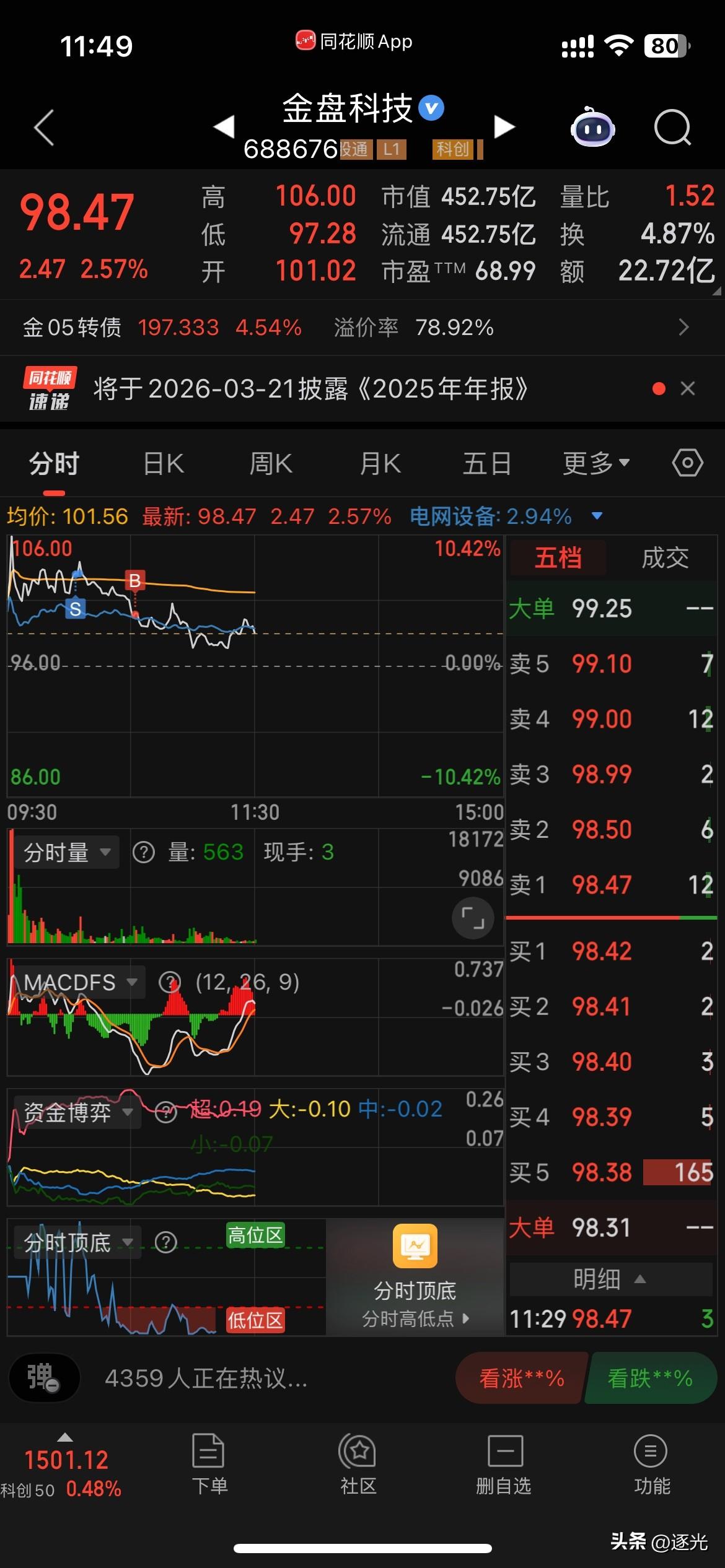Tap the B buy marker on chart

pos(134,581)
